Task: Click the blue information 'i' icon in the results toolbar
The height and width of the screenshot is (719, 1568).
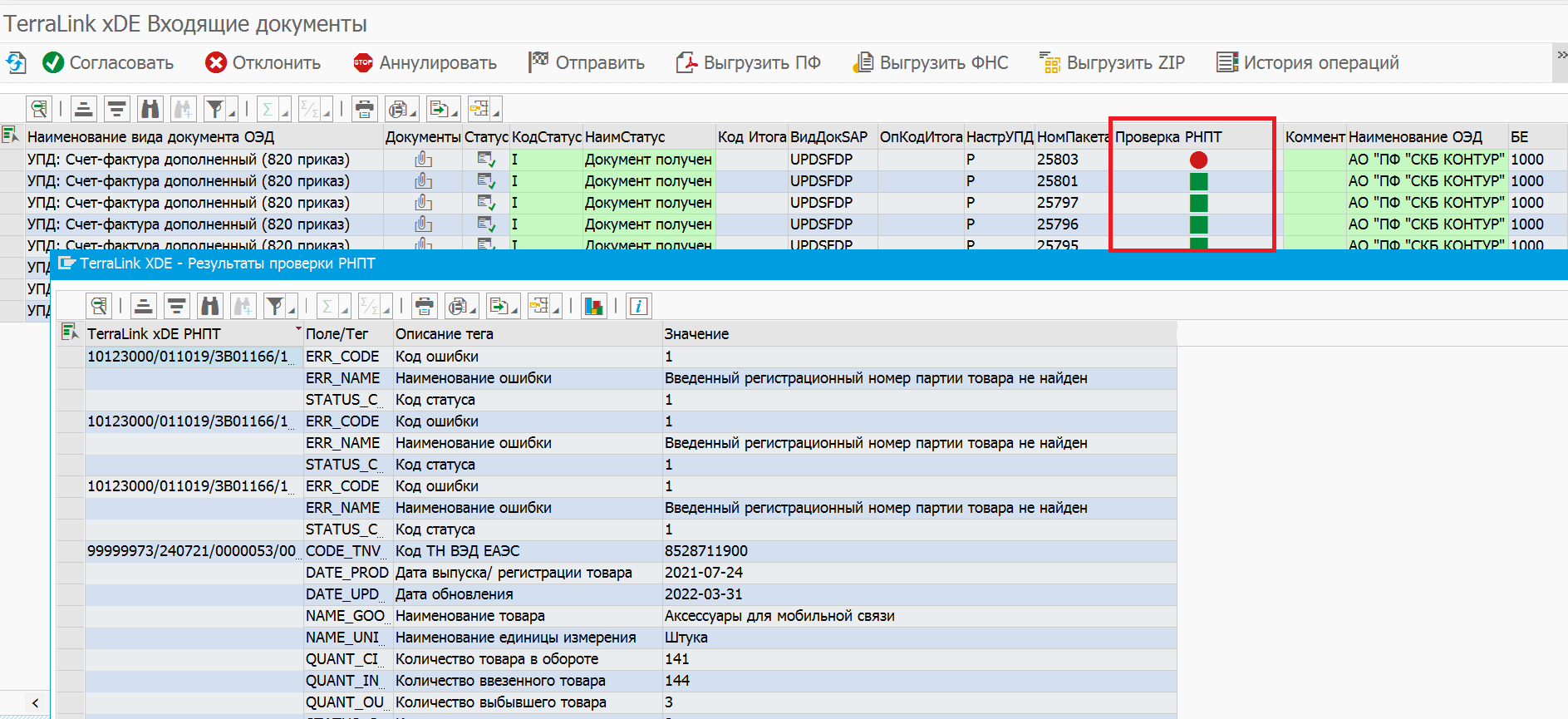Action: click(638, 306)
